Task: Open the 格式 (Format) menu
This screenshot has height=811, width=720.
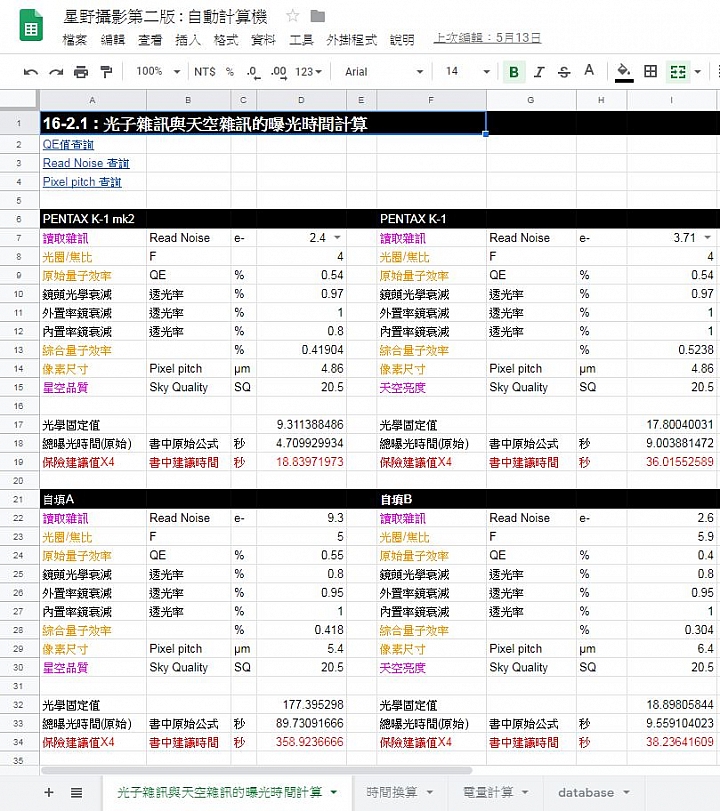Action: coord(226,40)
